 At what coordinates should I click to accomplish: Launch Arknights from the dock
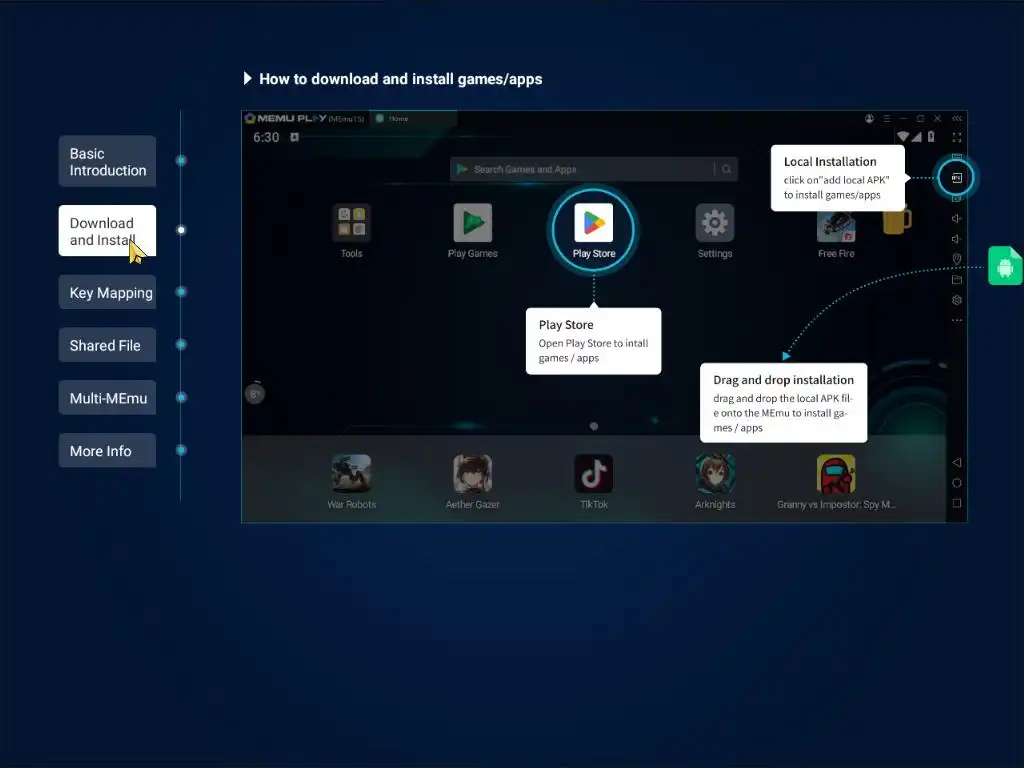click(715, 473)
